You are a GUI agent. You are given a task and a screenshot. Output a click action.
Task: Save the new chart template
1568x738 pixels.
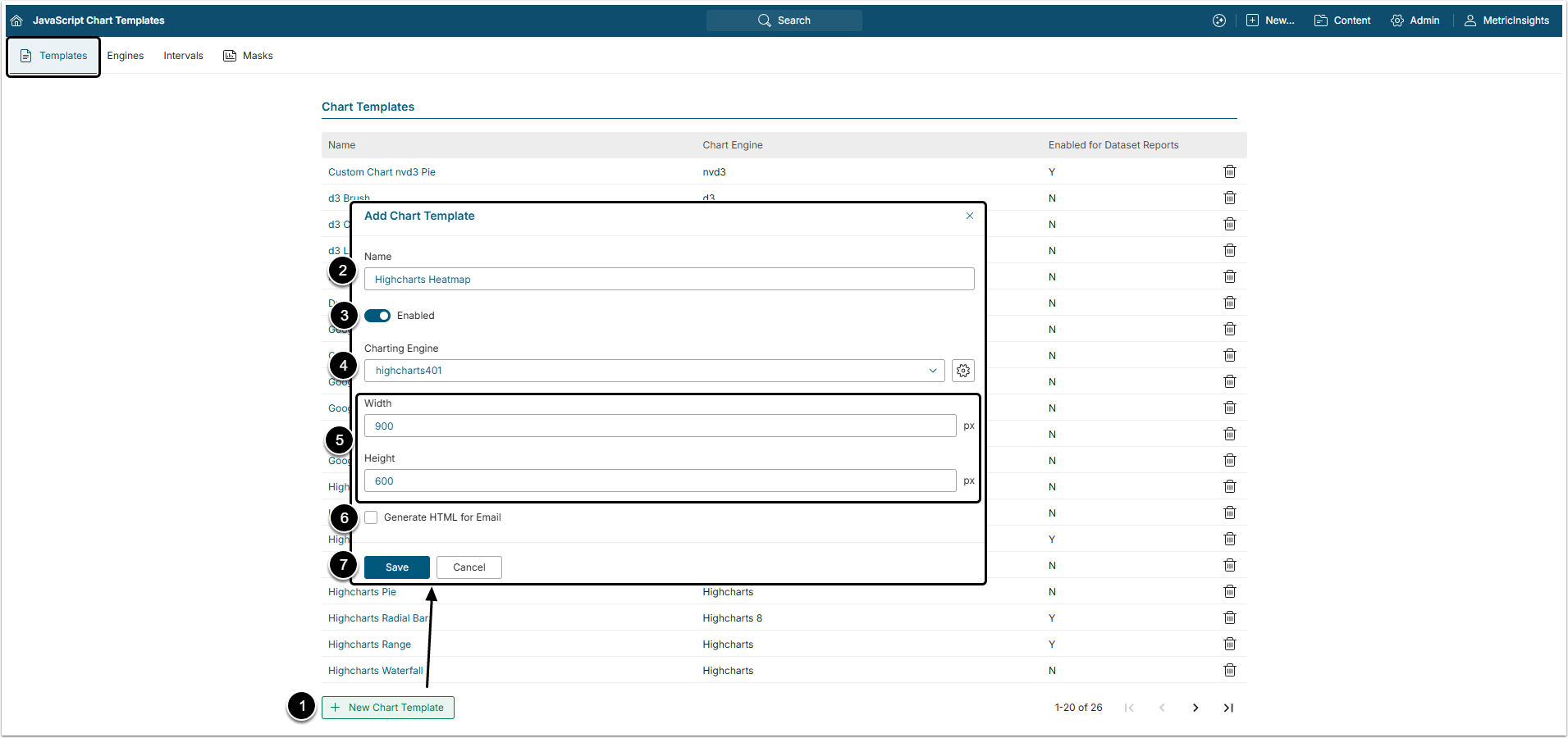tap(397, 567)
